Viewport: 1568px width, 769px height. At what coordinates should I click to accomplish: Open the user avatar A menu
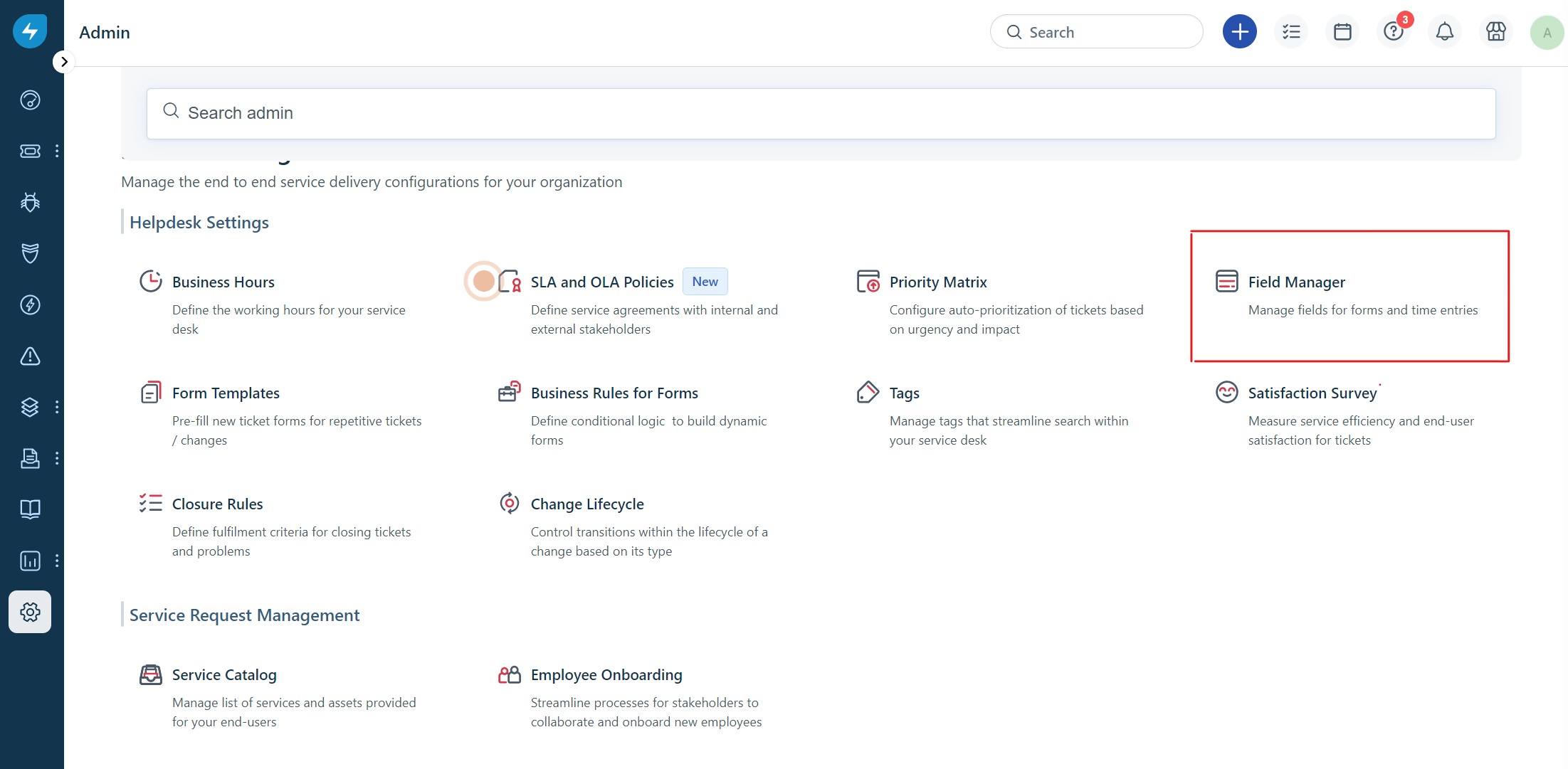(1547, 33)
